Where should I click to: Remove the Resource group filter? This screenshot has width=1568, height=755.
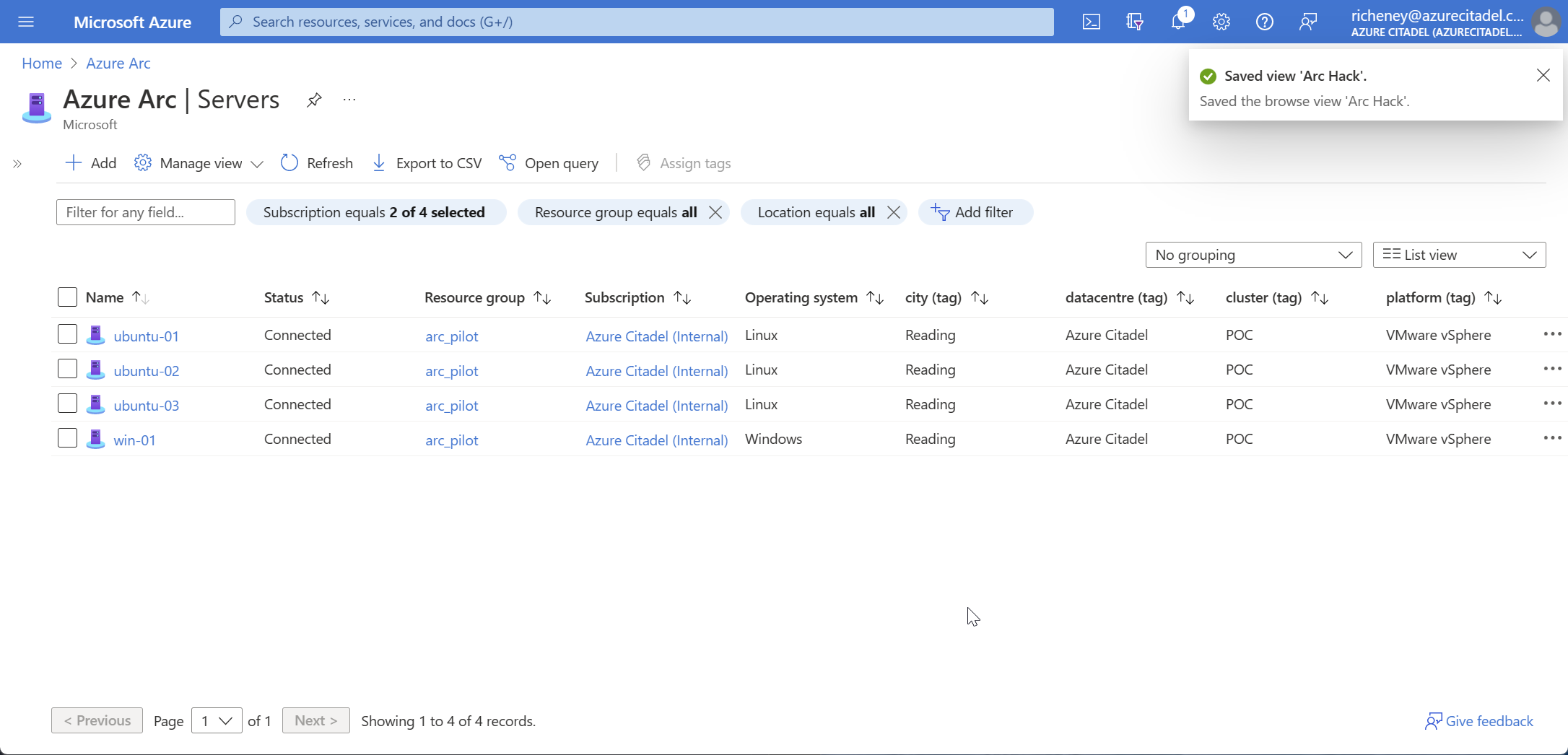[715, 212]
